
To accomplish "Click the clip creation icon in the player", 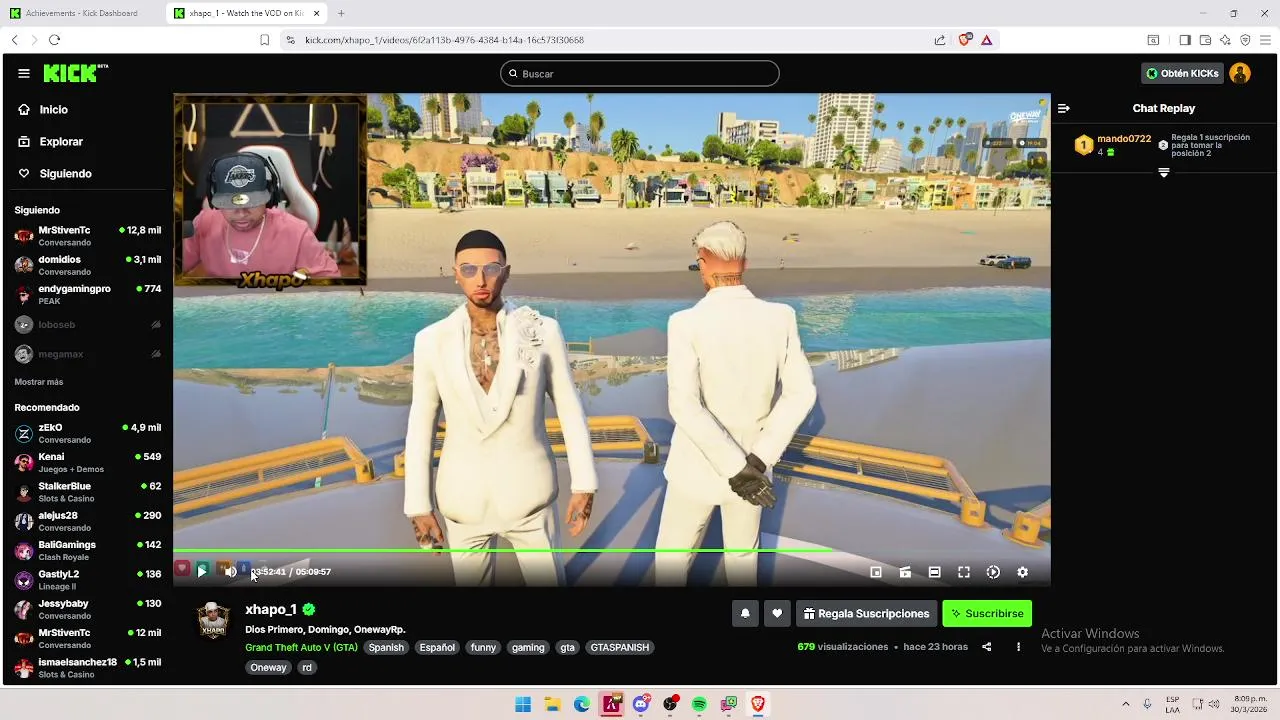I will pos(905,572).
